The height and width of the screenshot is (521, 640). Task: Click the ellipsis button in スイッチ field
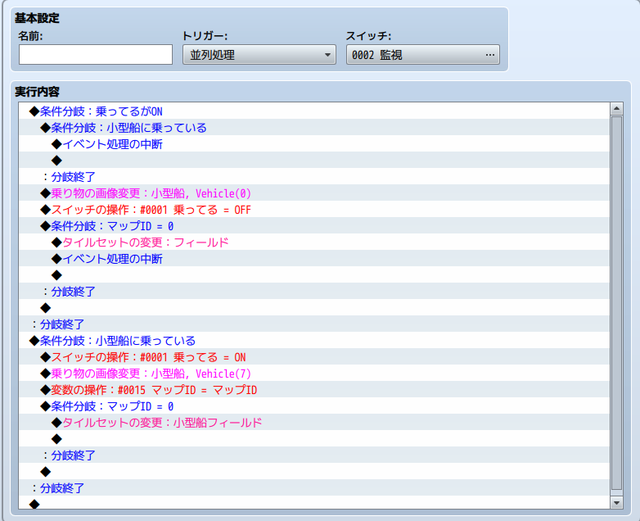point(490,55)
